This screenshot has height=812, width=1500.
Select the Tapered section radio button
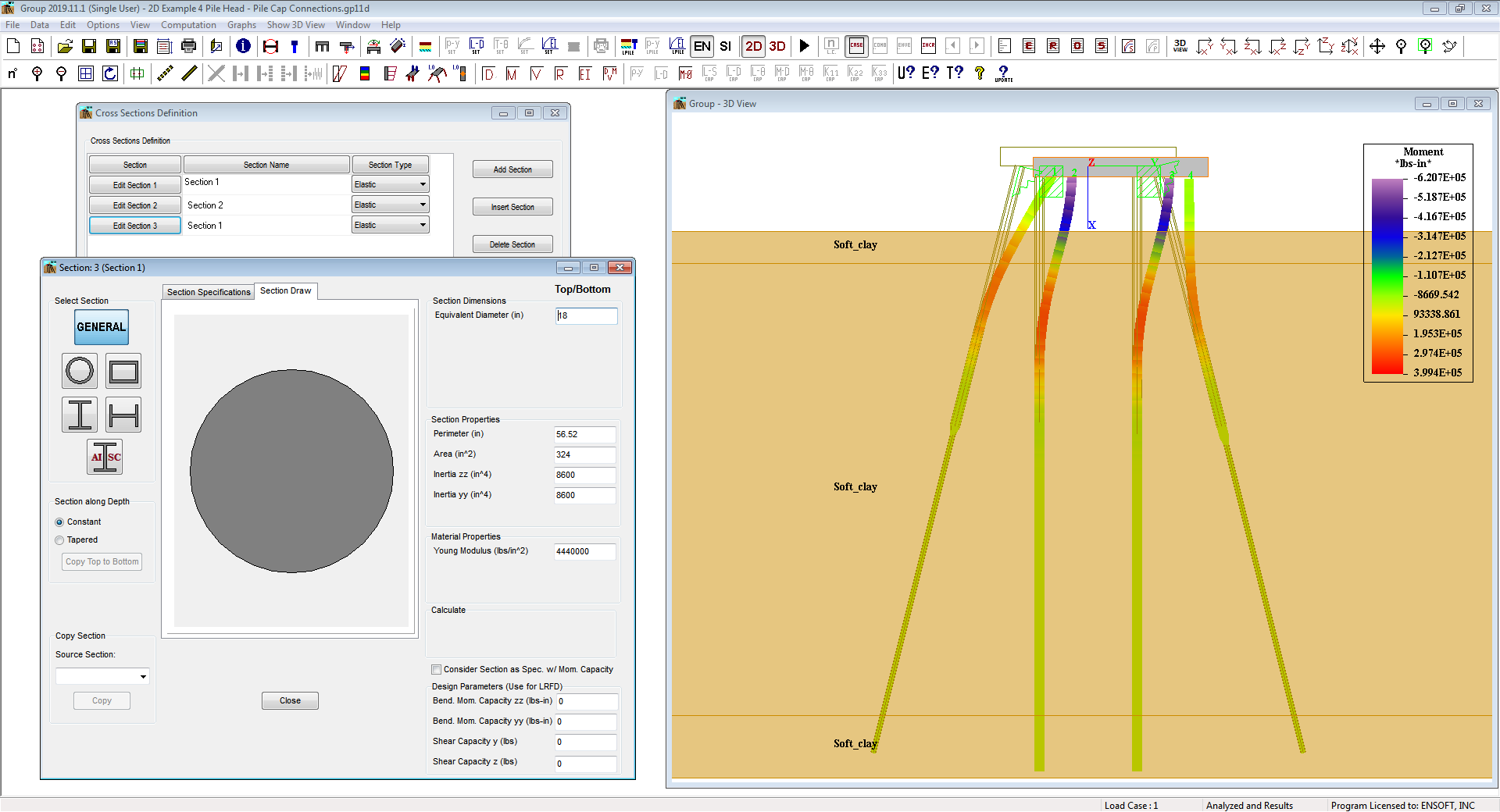click(x=59, y=540)
